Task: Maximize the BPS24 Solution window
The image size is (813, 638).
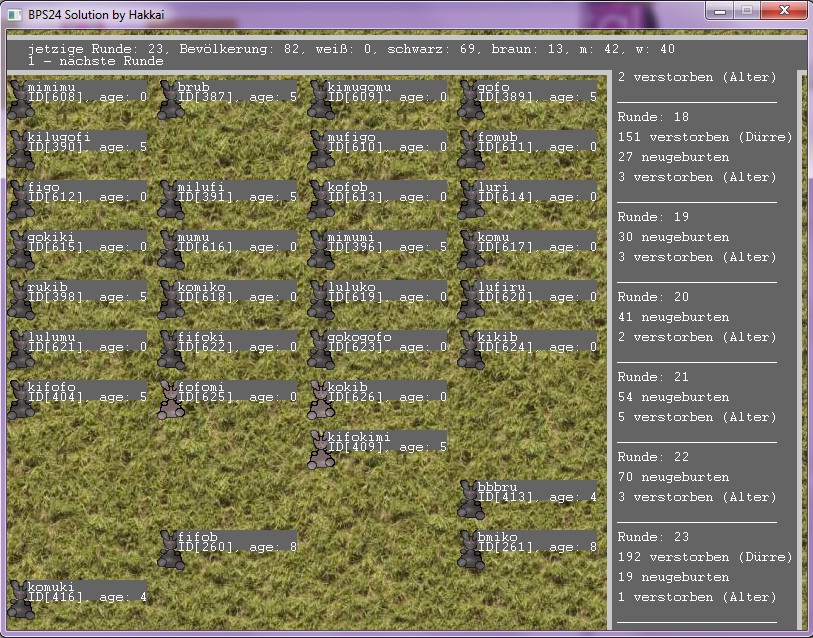Action: (745, 10)
